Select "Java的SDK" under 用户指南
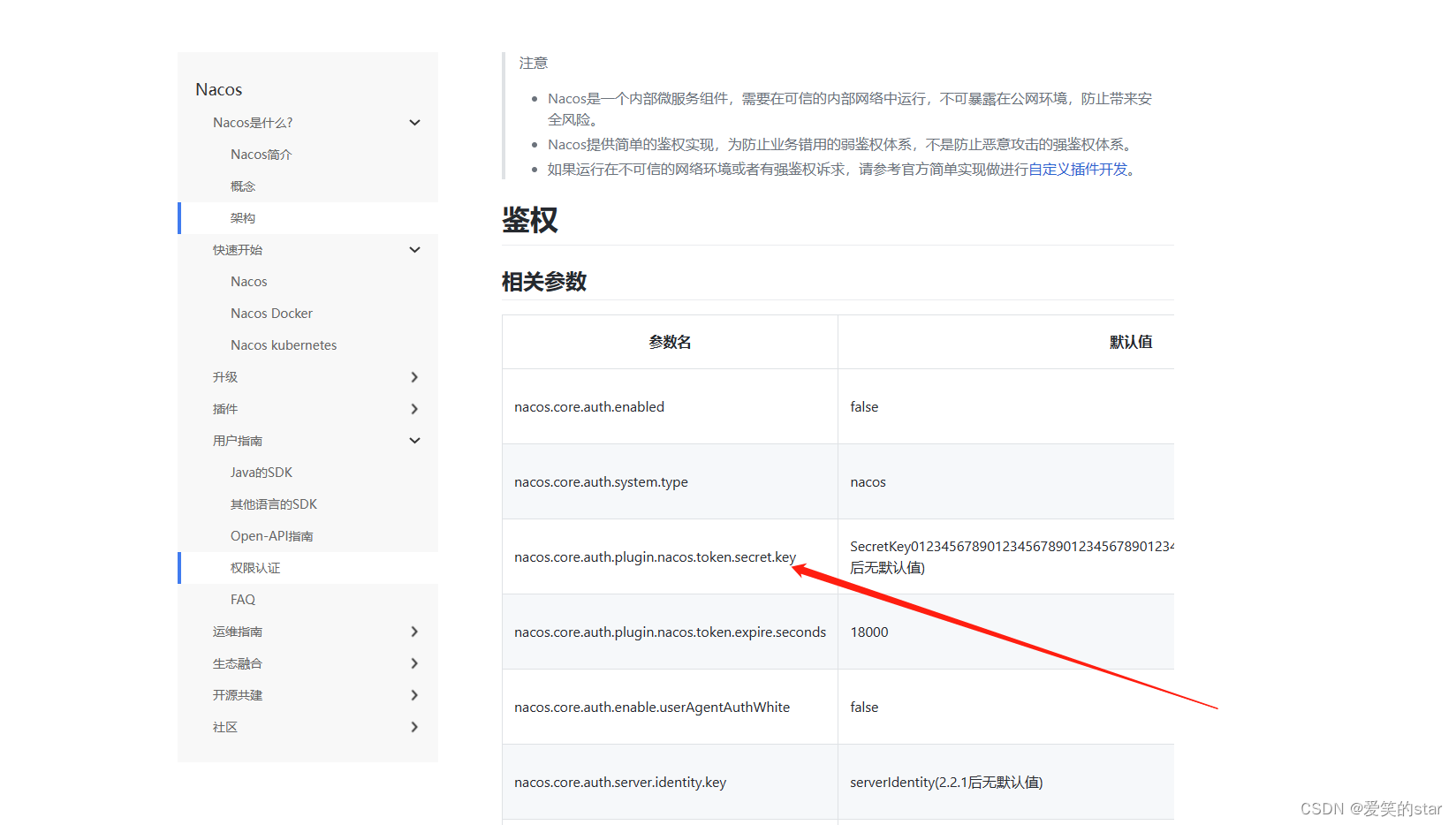The height and width of the screenshot is (825, 1456). pyautogui.click(x=261, y=472)
